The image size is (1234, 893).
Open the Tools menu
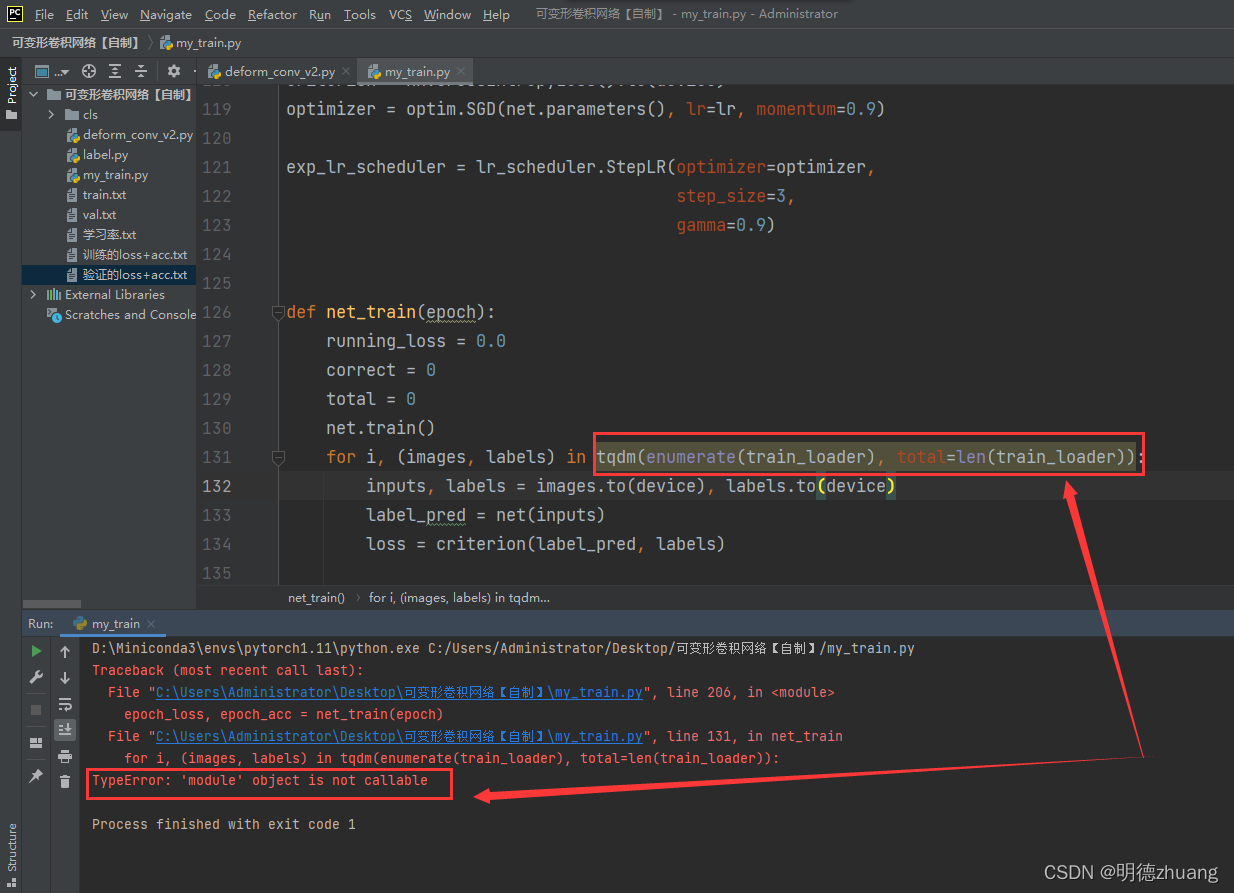(359, 14)
